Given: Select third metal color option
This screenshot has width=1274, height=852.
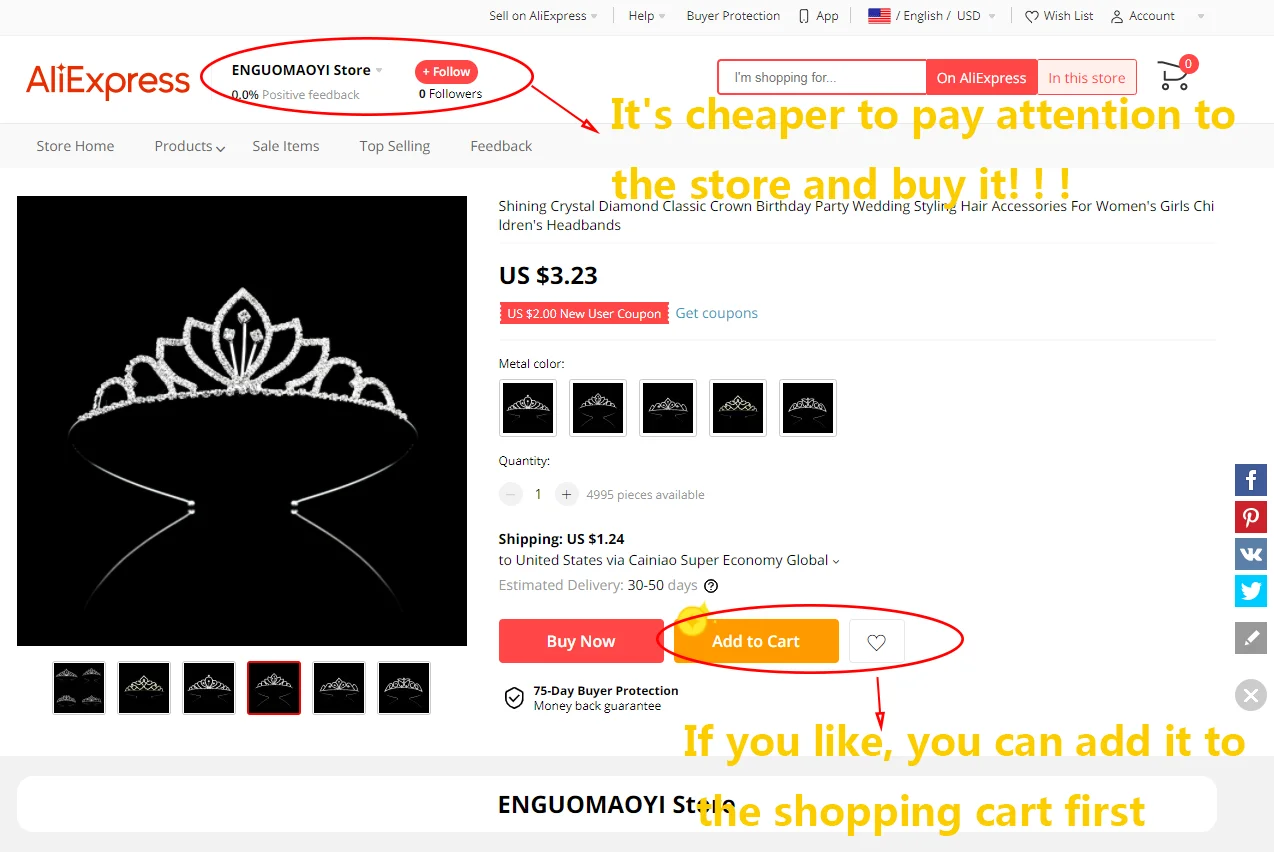Looking at the screenshot, I should click(x=668, y=408).
